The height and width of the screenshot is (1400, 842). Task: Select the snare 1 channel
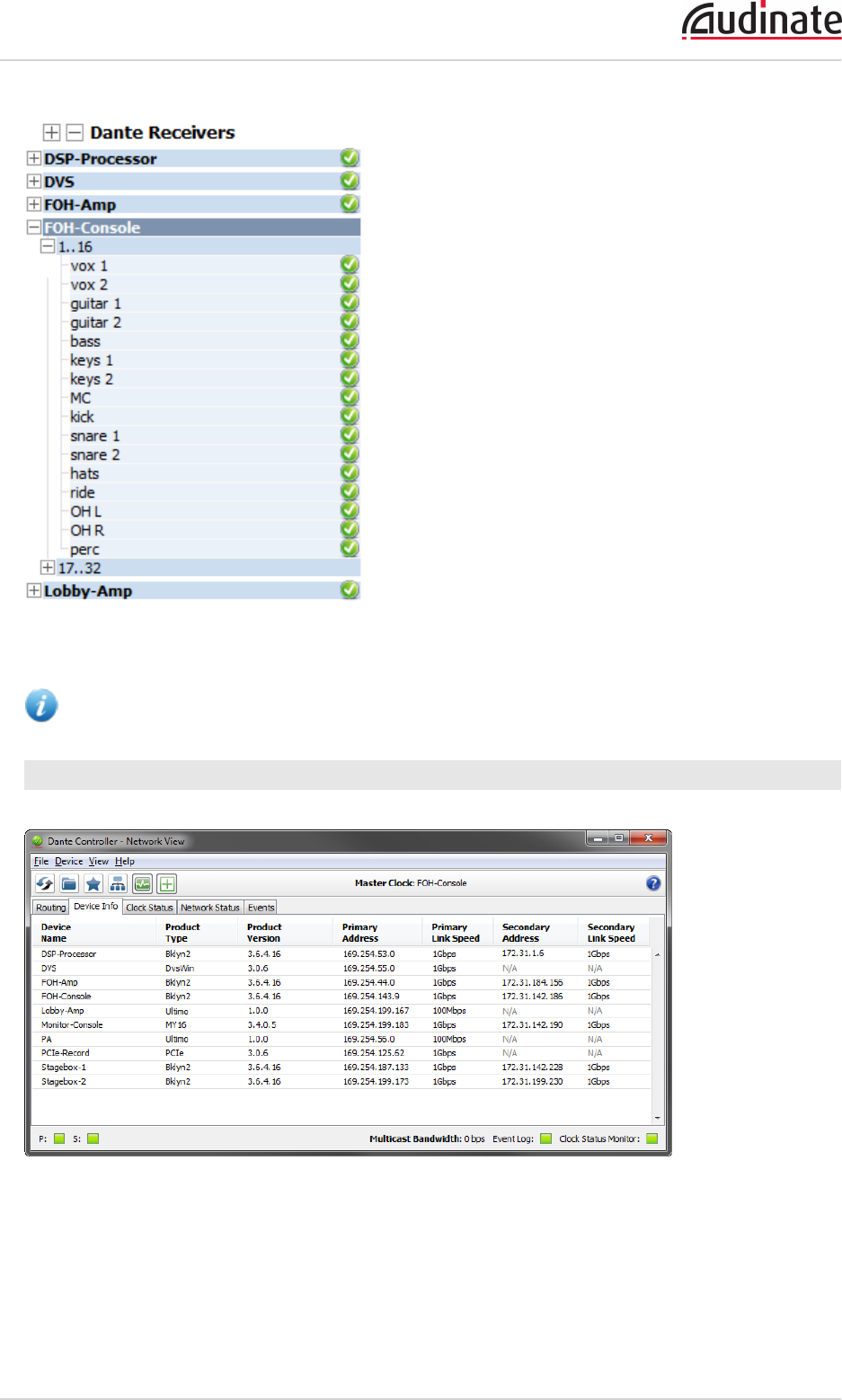[95, 435]
